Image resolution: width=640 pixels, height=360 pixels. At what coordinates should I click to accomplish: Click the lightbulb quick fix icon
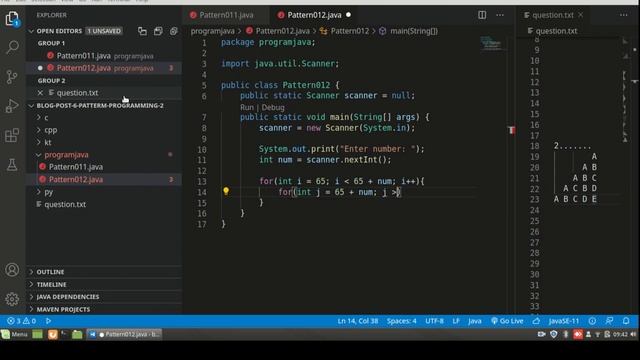click(226, 191)
